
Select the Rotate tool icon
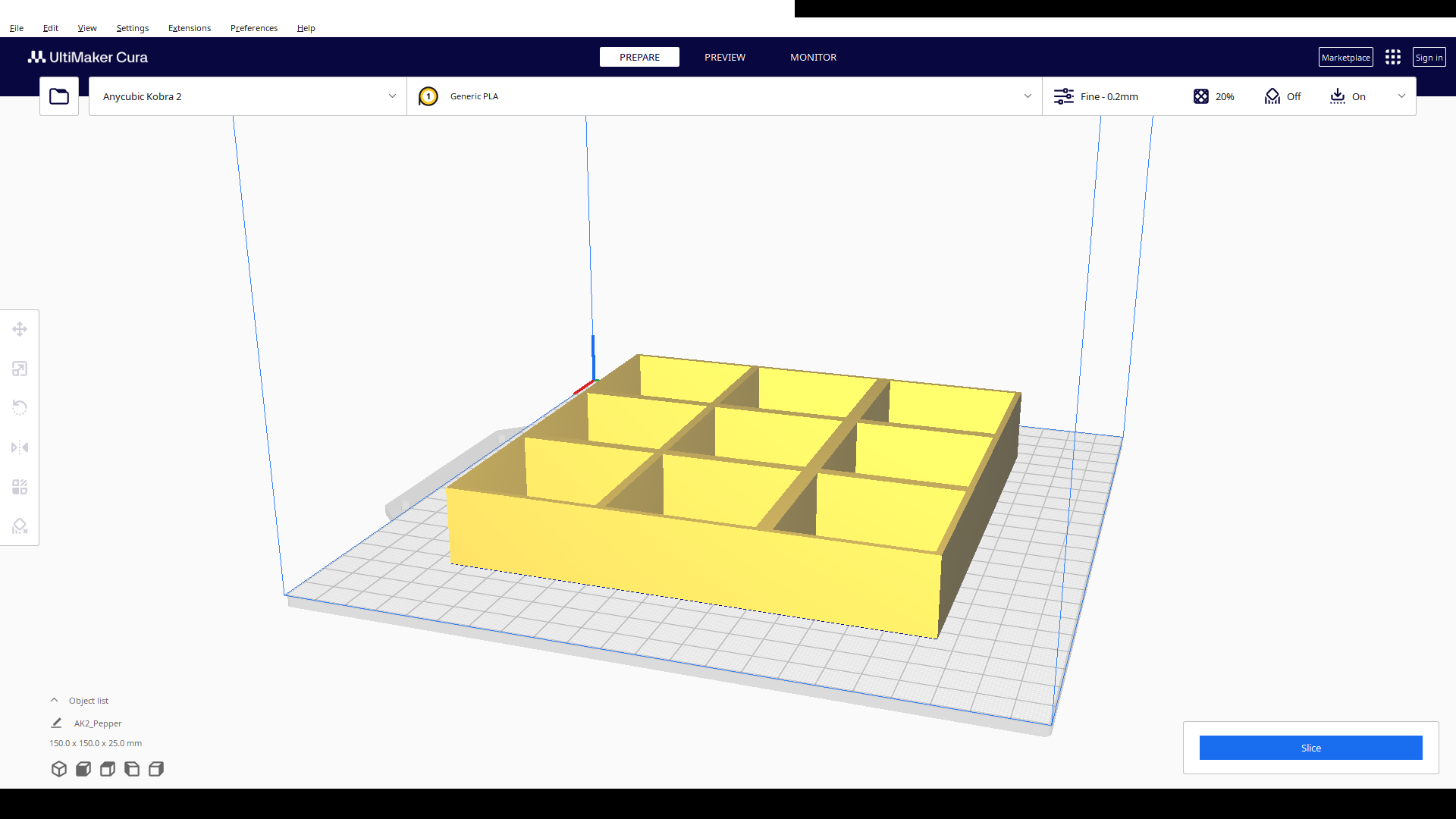tap(20, 408)
